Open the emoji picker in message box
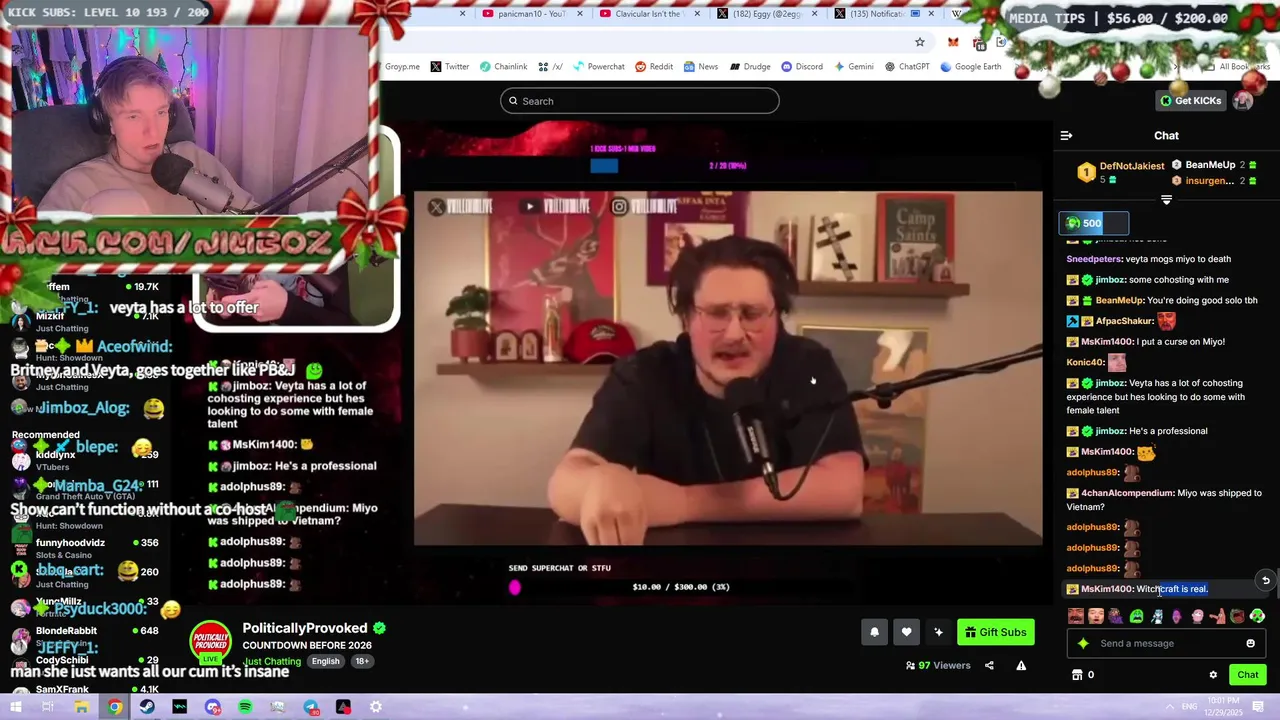Image resolution: width=1280 pixels, height=720 pixels. [x=1250, y=643]
